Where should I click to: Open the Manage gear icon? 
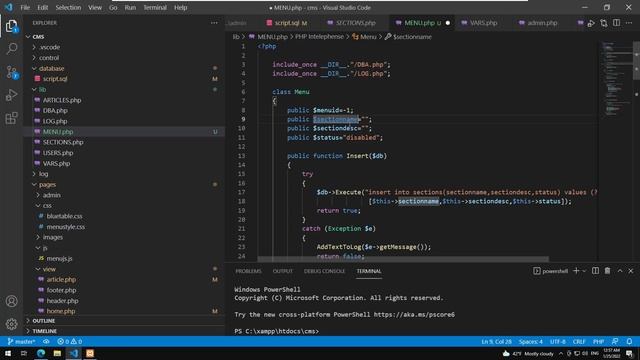(11, 324)
